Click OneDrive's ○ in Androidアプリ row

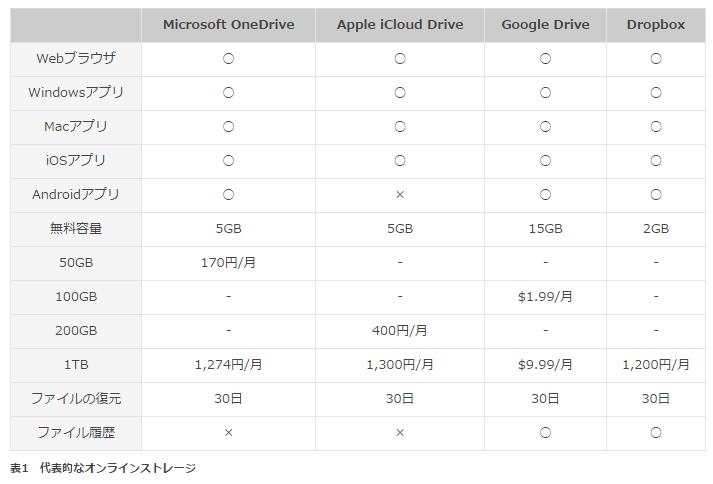pyautogui.click(x=228, y=195)
